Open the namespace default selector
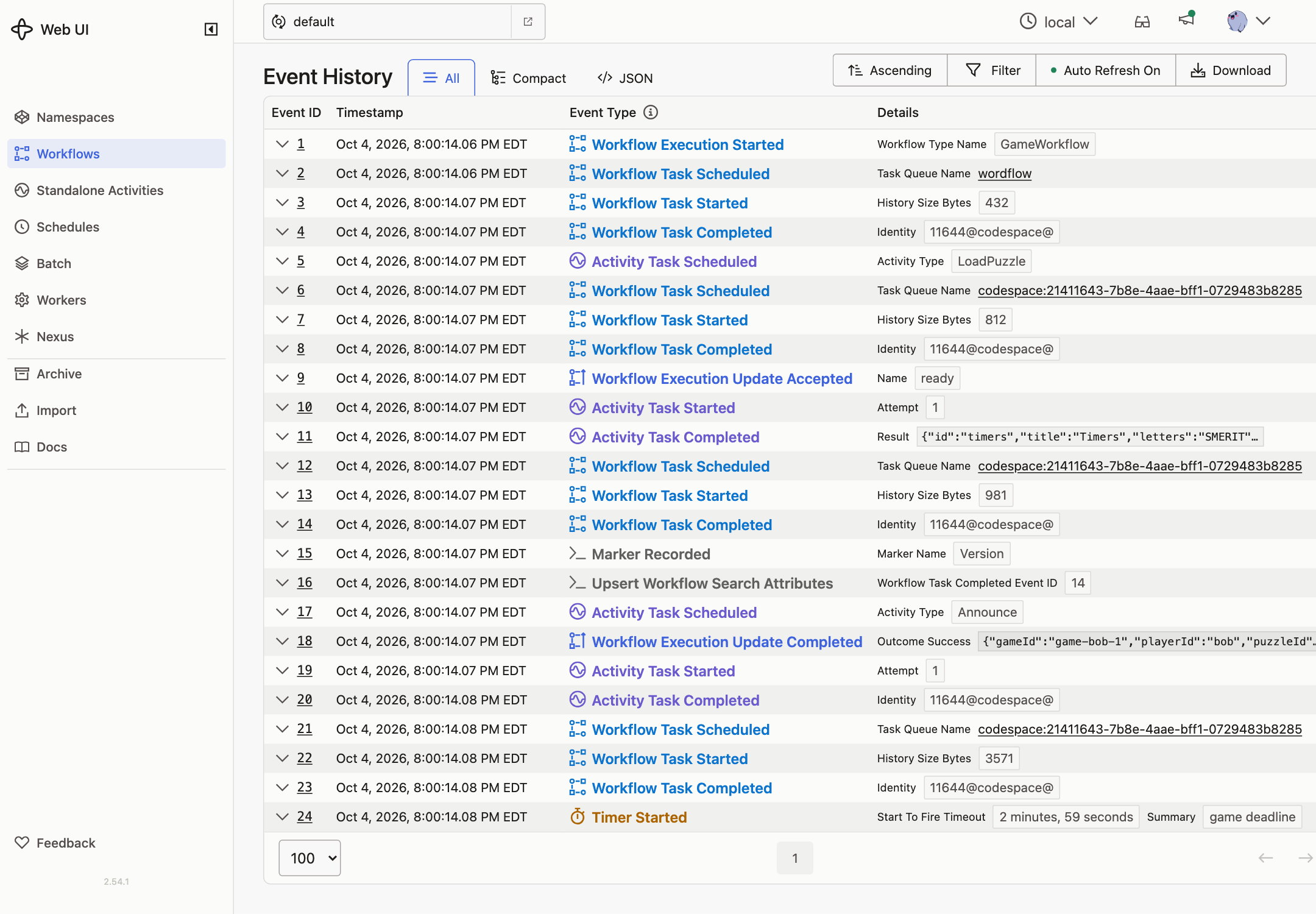Viewport: 1316px width, 914px height. pos(387,22)
